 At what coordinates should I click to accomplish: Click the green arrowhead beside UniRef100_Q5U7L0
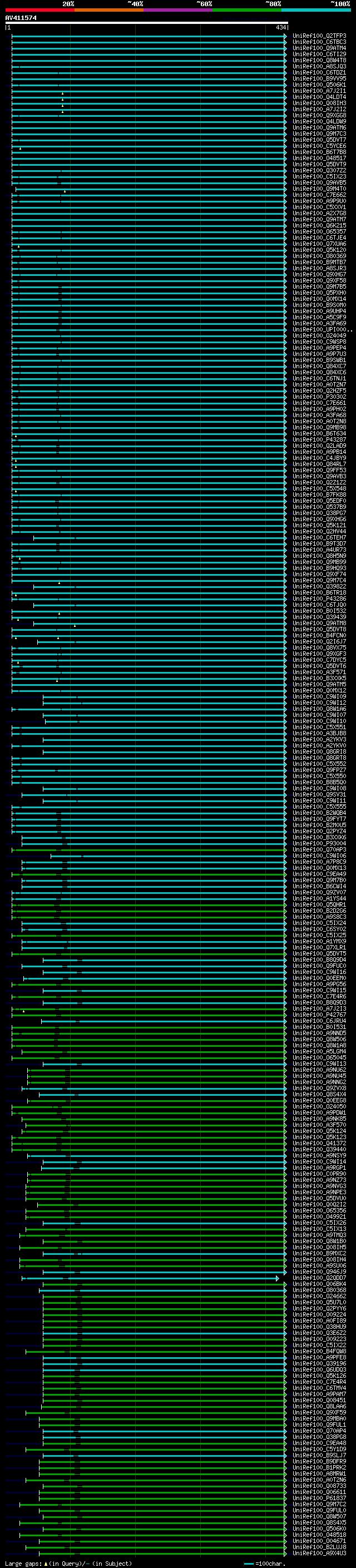(285, 1303)
